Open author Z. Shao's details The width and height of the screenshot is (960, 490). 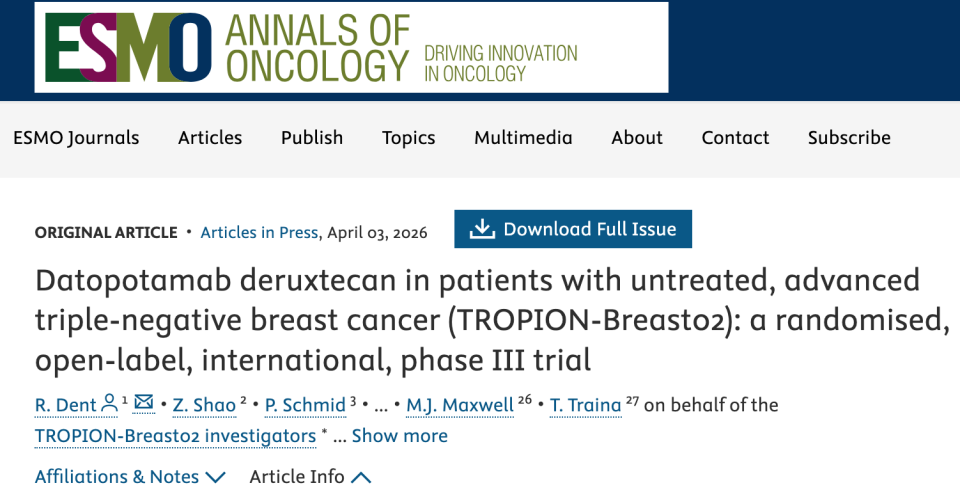tap(204, 405)
